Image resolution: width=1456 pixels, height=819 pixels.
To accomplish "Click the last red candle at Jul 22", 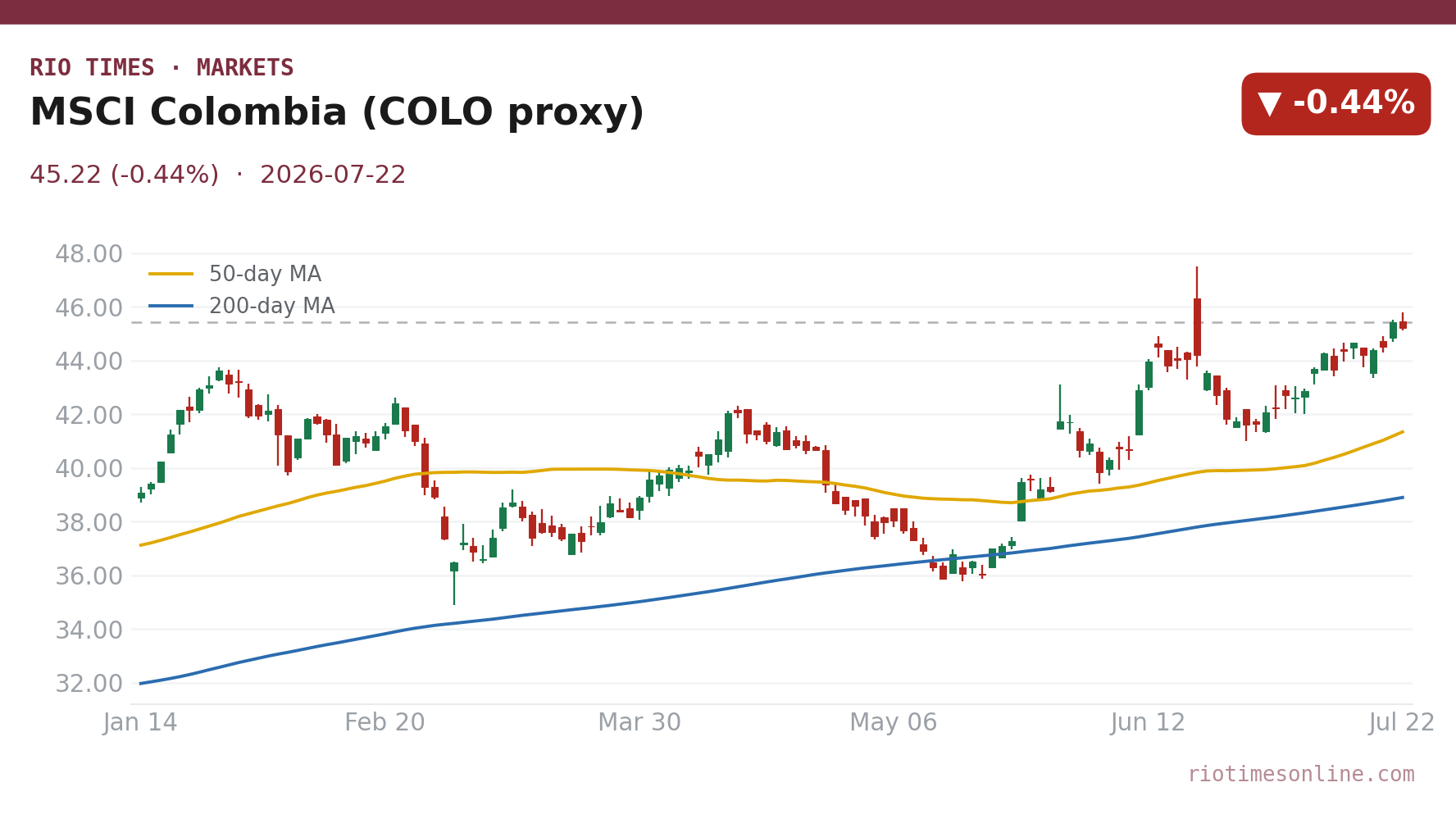I will 1403,322.
